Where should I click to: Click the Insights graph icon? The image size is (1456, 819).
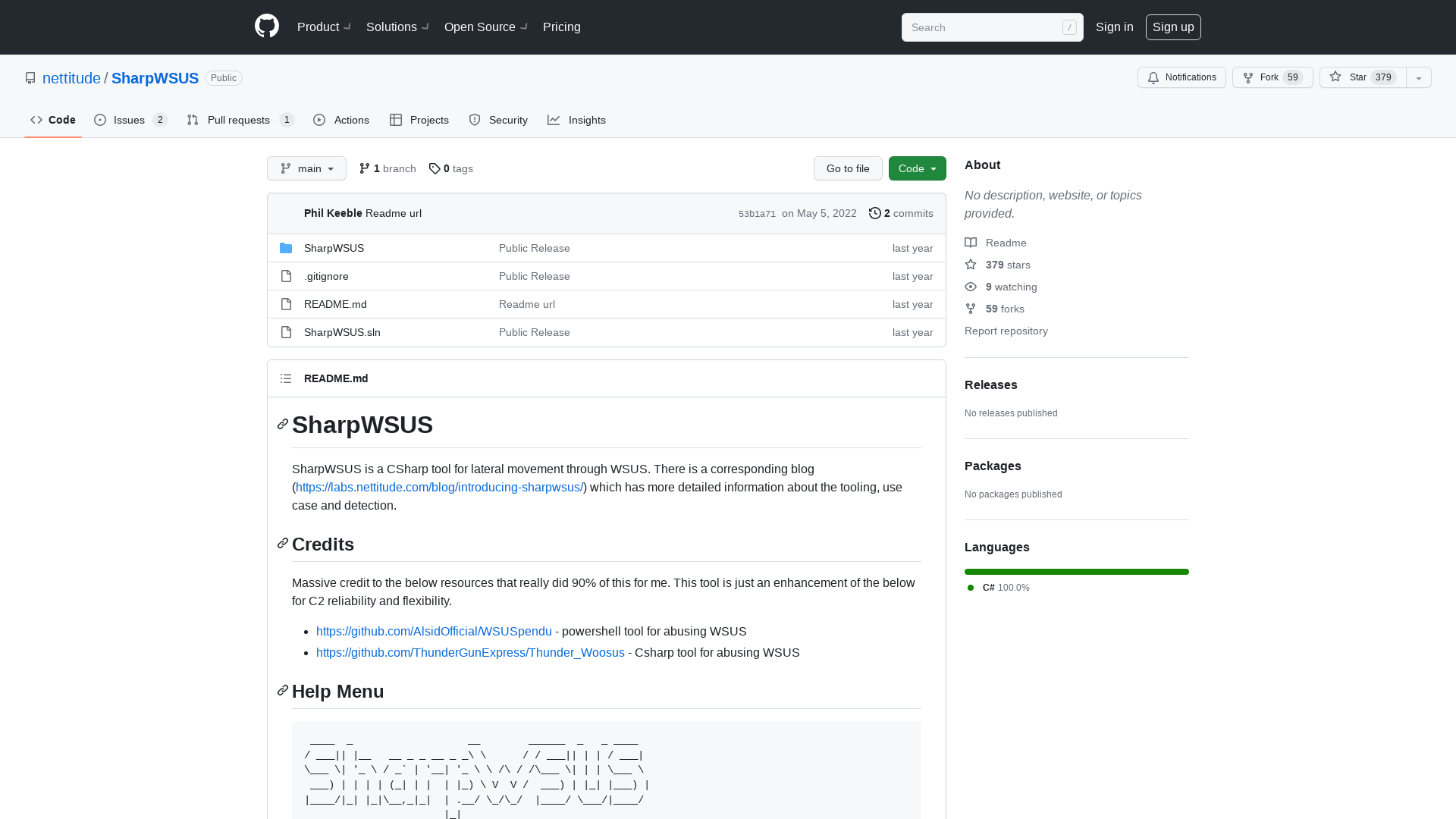click(x=554, y=120)
